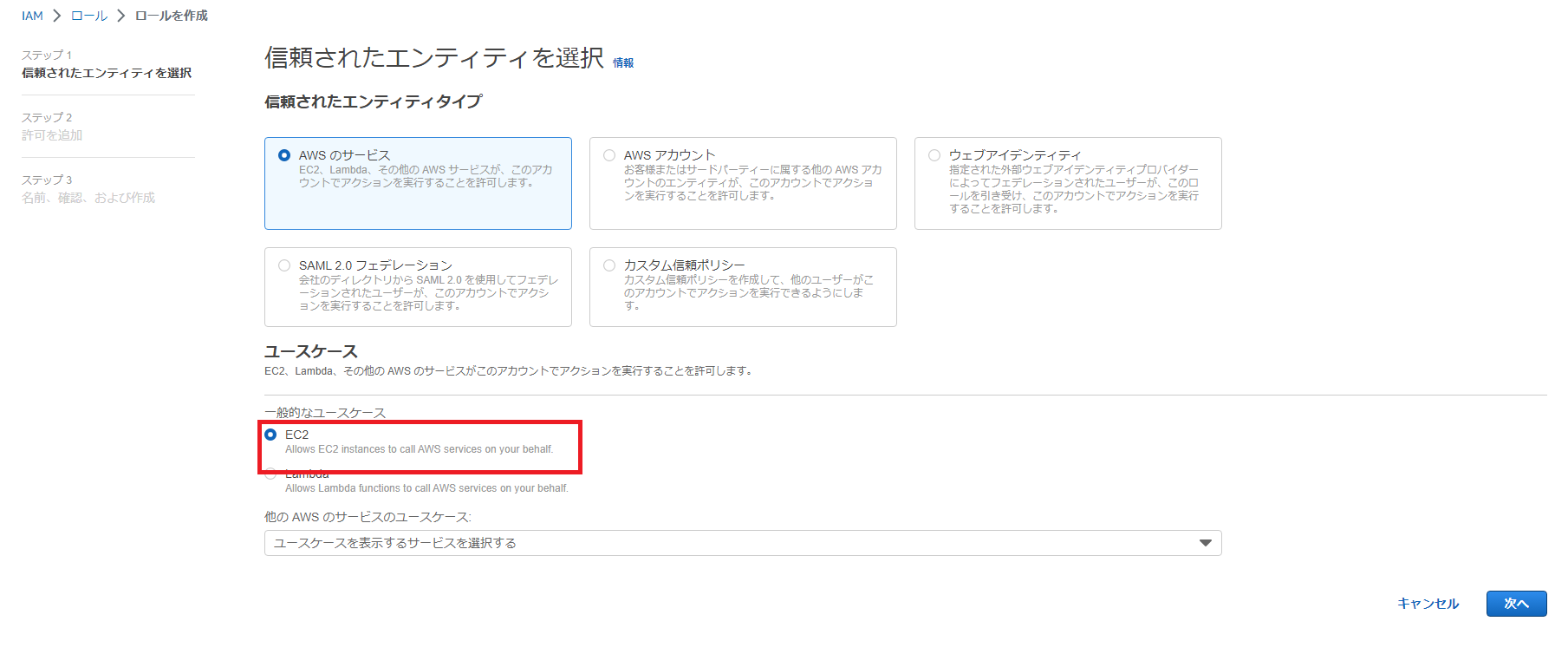
Task: Click the カスタム信頼ポリシー card description
Action: point(749,293)
